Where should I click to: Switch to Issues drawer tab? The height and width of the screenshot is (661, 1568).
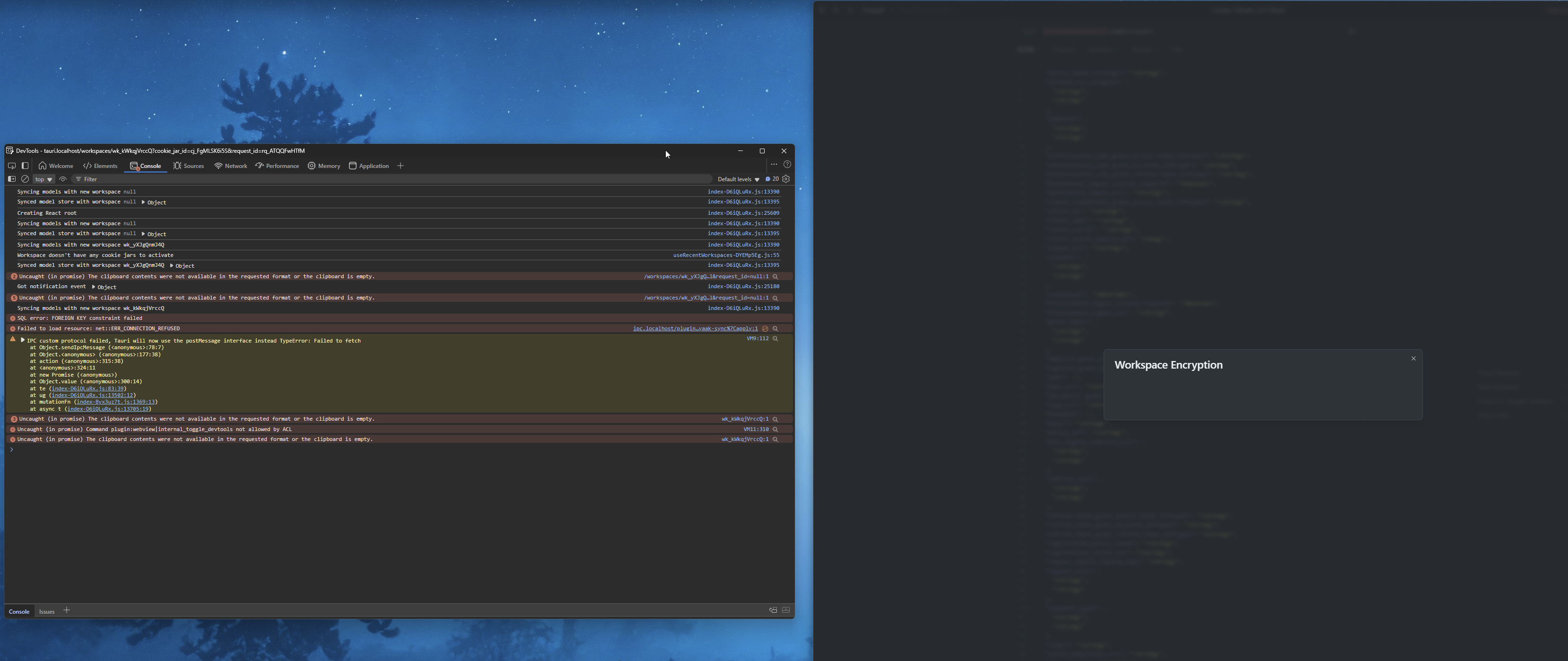point(47,611)
